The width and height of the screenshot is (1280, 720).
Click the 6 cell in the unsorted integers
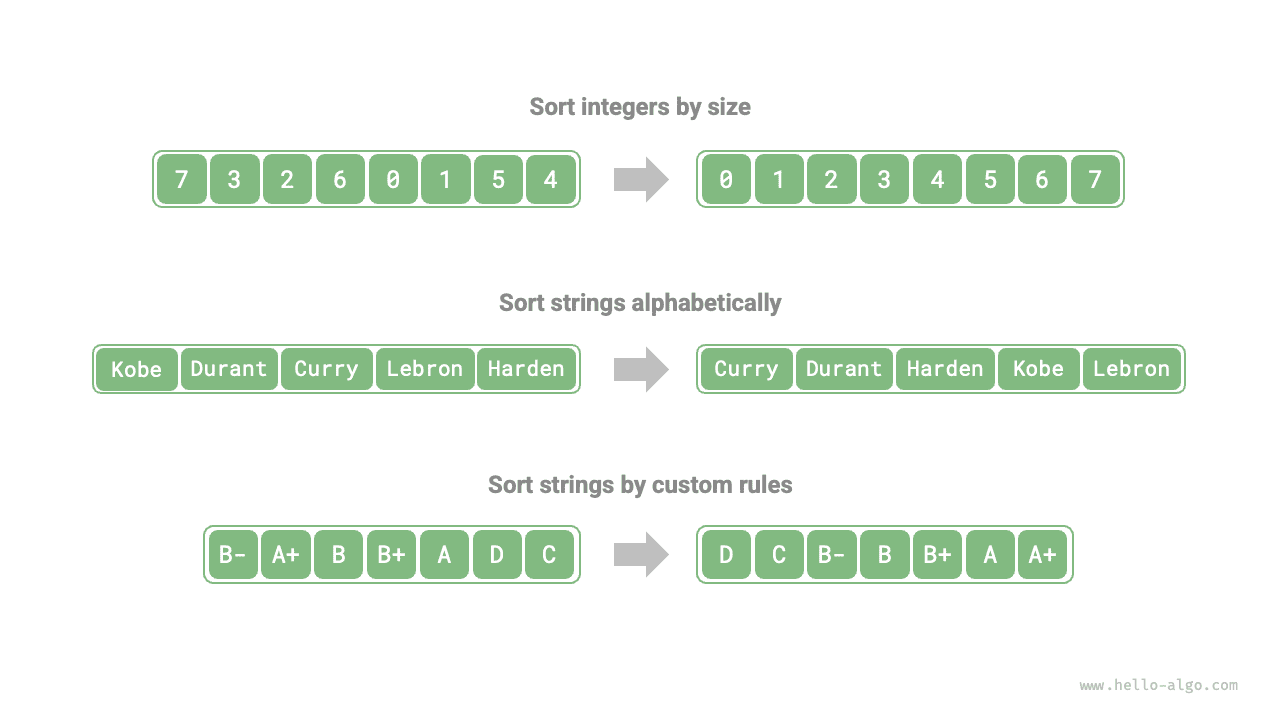(x=340, y=180)
